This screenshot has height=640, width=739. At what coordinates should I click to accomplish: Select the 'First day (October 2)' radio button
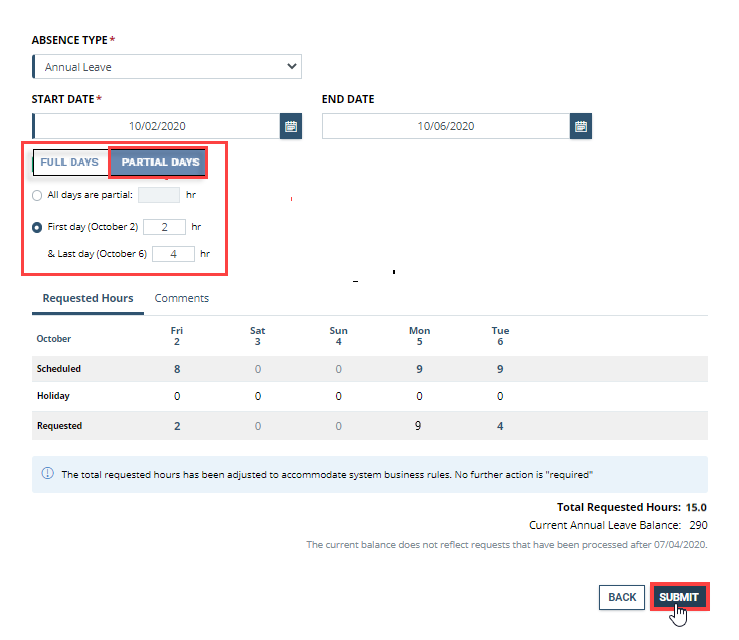[37, 228]
